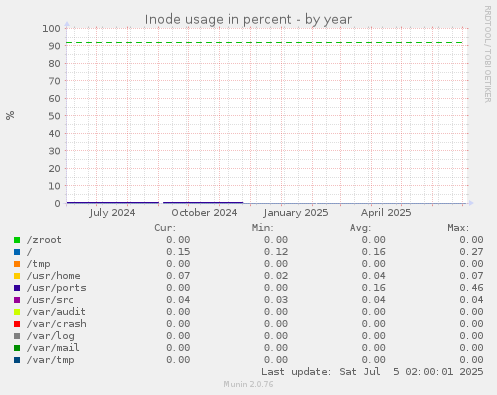Image resolution: width=497 pixels, height=395 pixels.
Task: Select the /usr/home legend label
Action: click(x=53, y=276)
